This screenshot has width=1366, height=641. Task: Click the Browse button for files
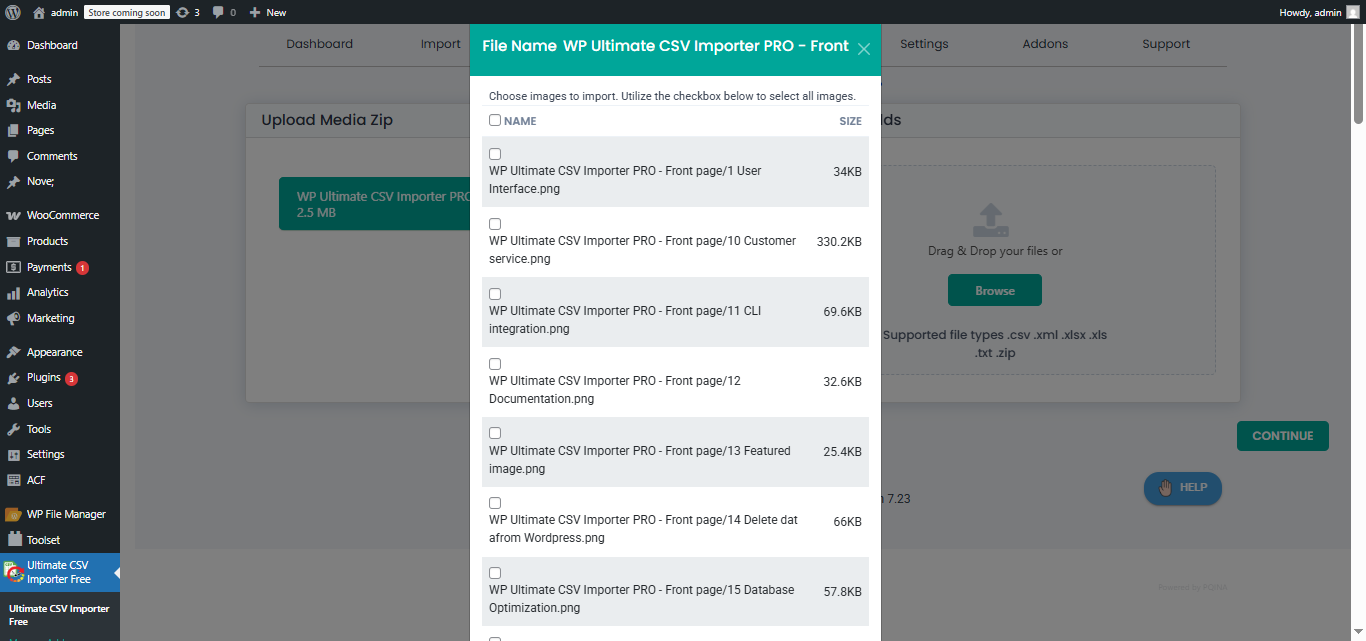[995, 291]
